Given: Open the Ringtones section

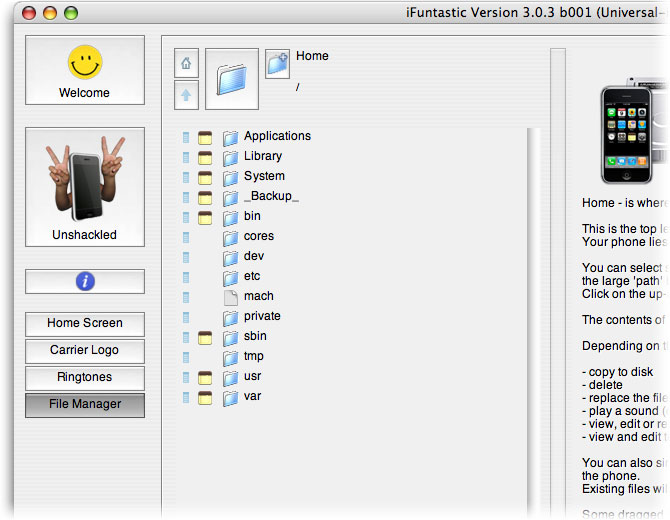Looking at the screenshot, I should (85, 378).
